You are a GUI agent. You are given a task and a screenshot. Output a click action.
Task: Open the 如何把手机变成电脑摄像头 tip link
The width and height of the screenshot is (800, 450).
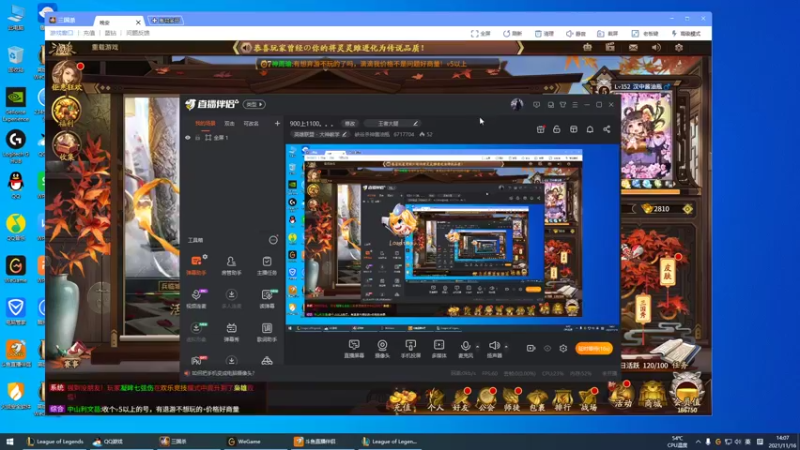pyautogui.click(x=222, y=373)
